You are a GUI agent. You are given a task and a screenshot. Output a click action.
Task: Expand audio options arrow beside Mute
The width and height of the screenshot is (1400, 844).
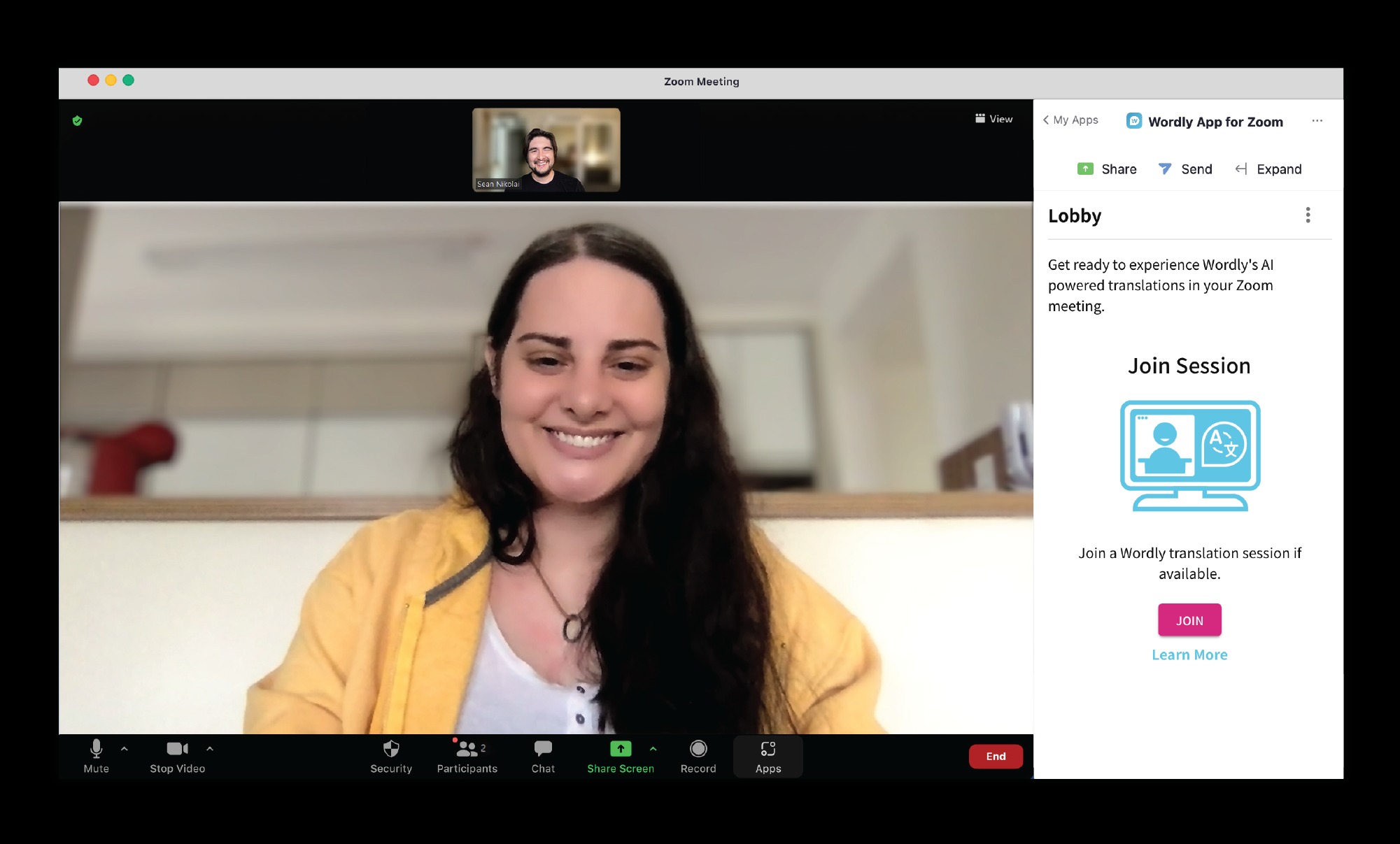[x=125, y=748]
